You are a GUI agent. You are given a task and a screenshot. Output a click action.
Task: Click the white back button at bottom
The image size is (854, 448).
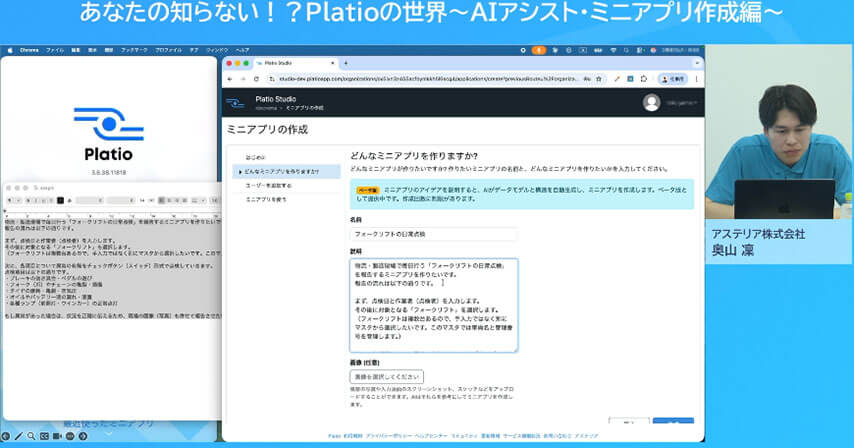click(629, 422)
